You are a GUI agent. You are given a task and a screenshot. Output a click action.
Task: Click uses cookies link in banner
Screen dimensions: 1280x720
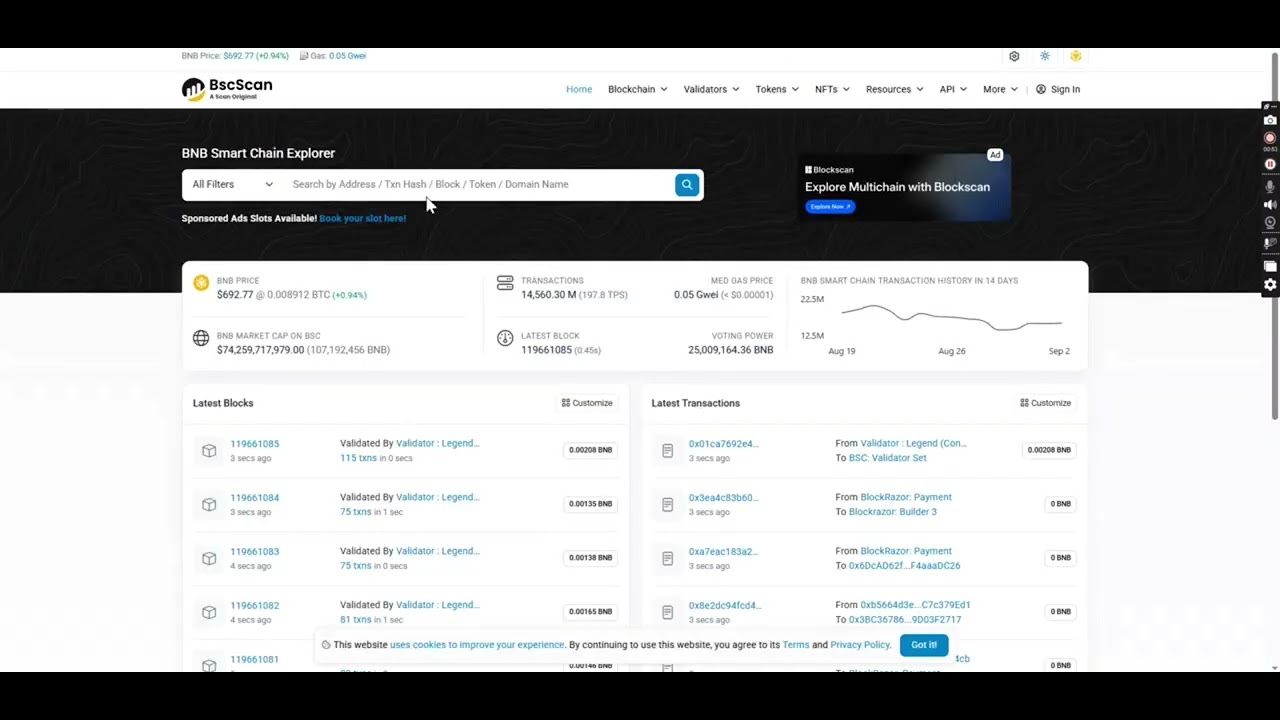477,645
